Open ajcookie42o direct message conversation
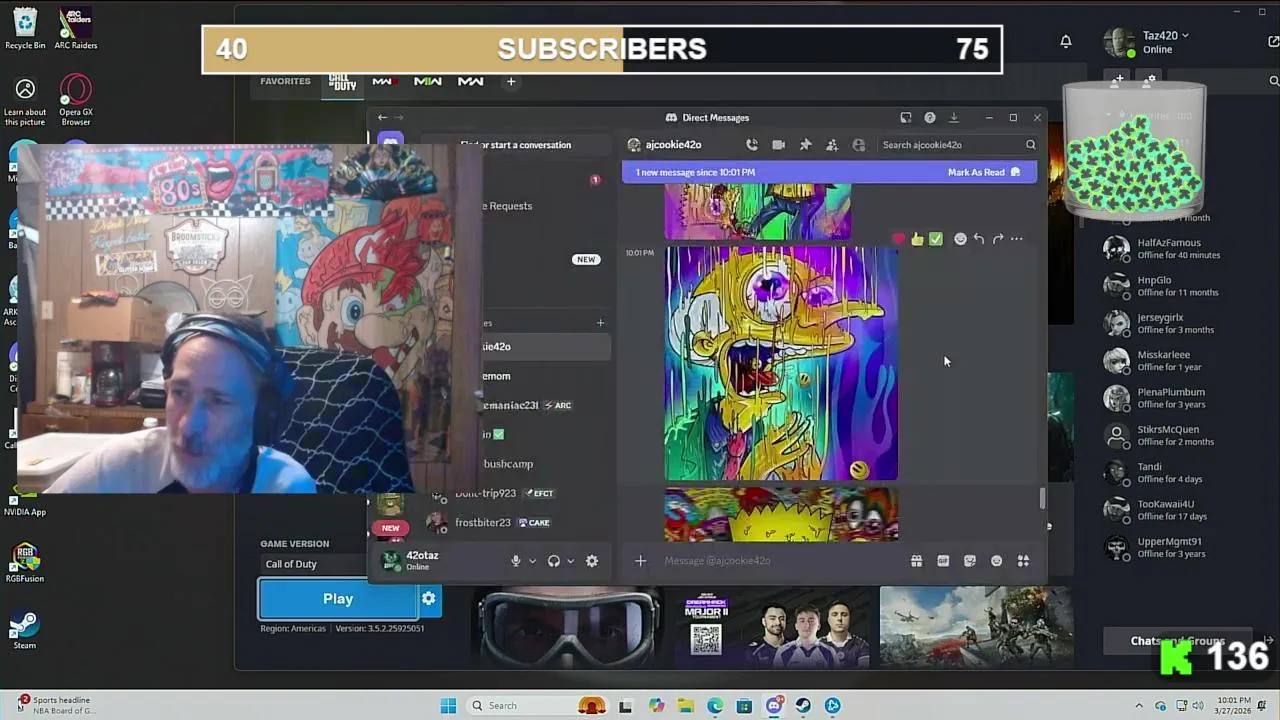The height and width of the screenshot is (720, 1280). tap(497, 347)
